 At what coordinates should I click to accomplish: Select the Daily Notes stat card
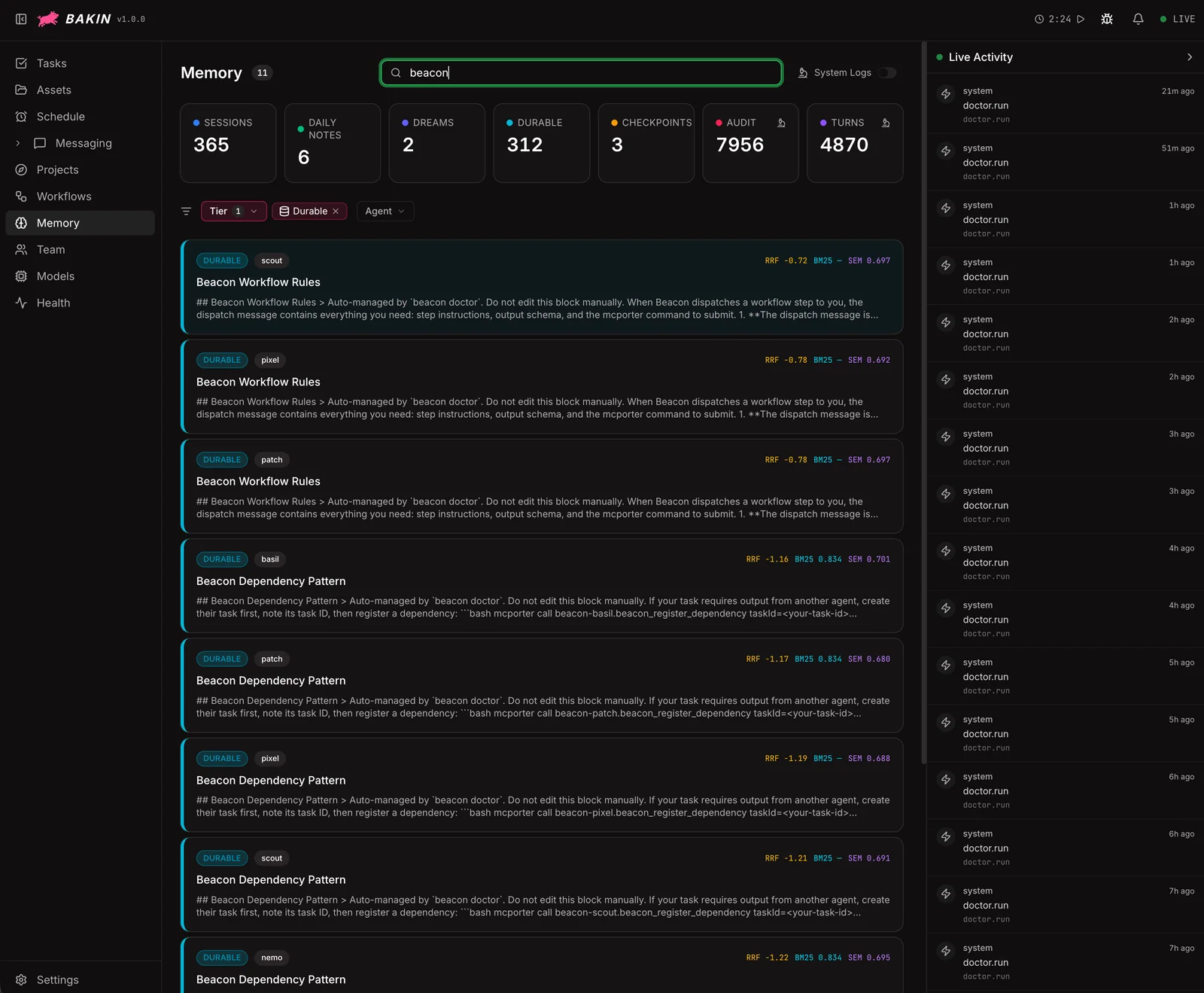pyautogui.click(x=333, y=143)
